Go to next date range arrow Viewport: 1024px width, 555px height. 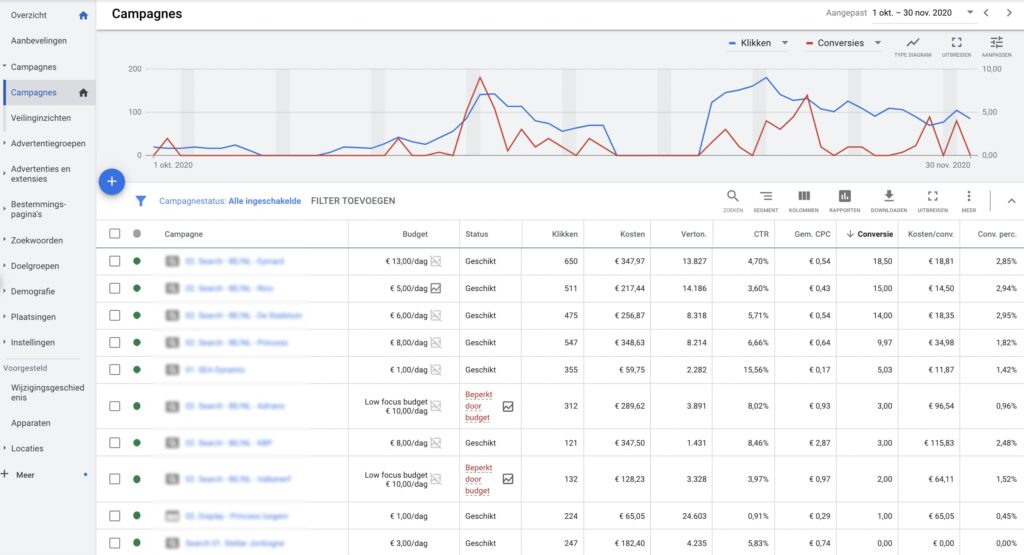(x=1009, y=12)
